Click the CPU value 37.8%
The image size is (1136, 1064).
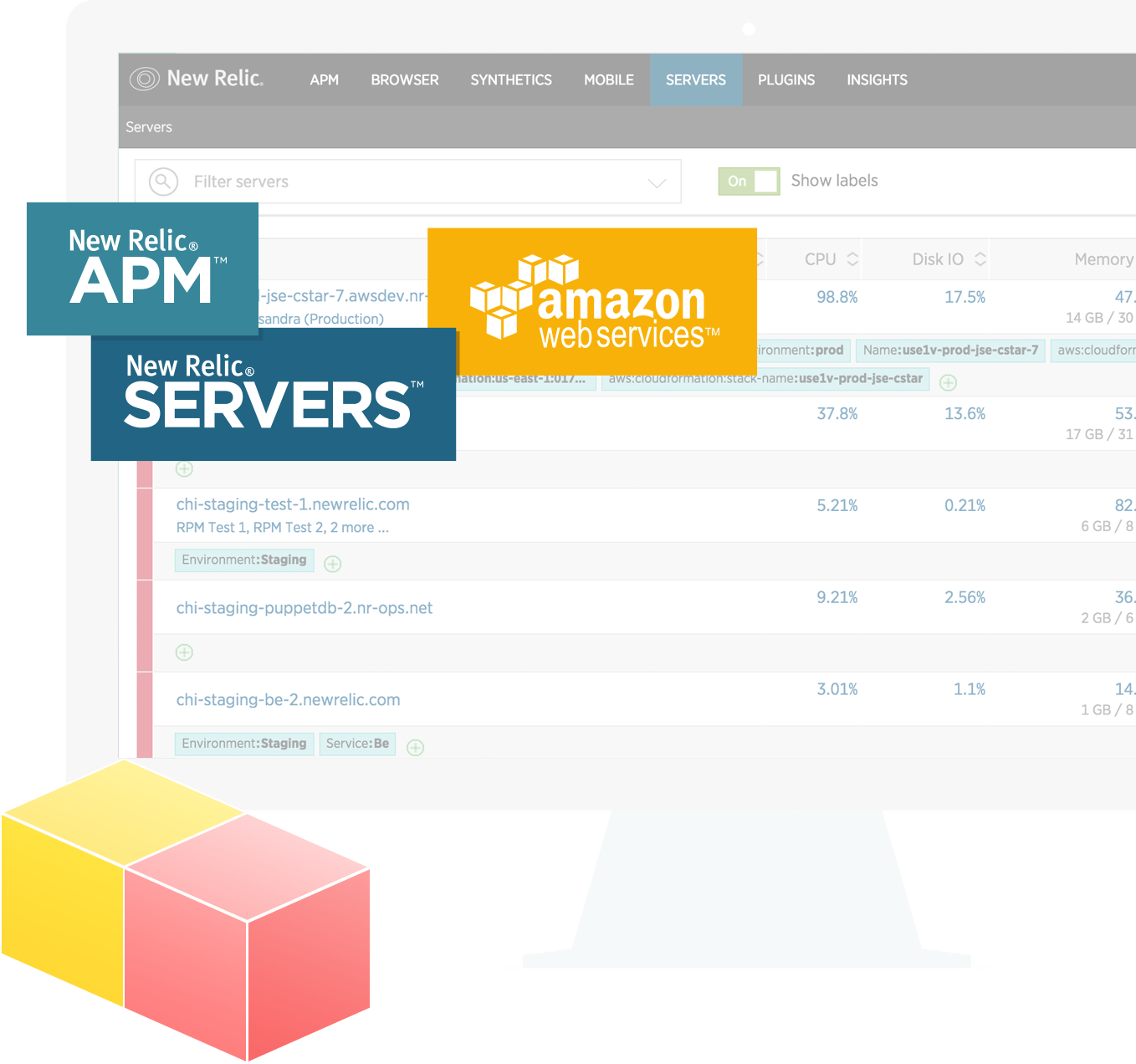(837, 414)
